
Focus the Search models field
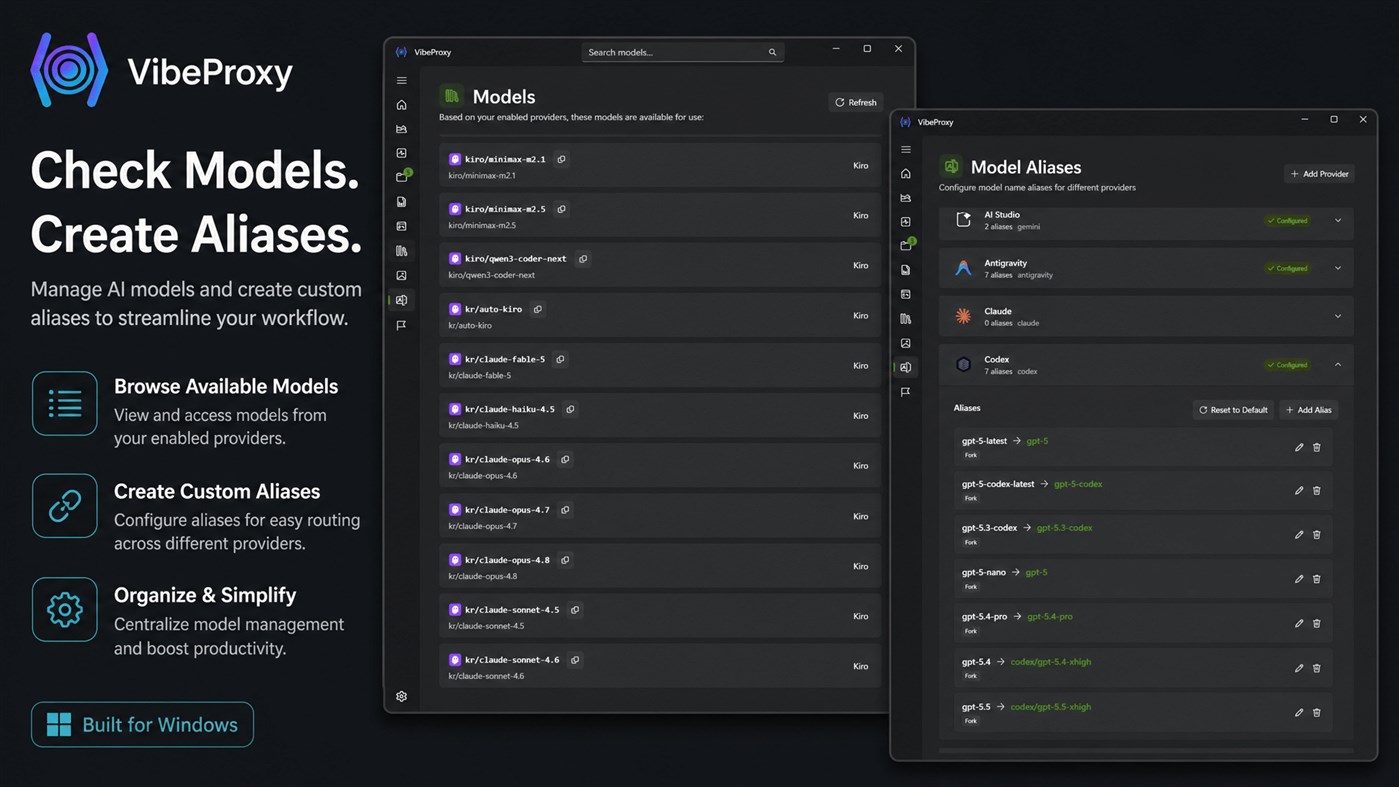click(x=683, y=52)
